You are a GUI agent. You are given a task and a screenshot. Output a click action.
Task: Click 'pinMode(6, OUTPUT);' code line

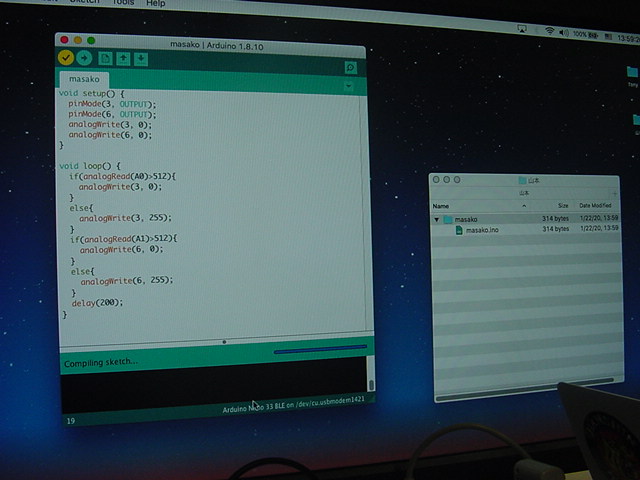[112, 115]
